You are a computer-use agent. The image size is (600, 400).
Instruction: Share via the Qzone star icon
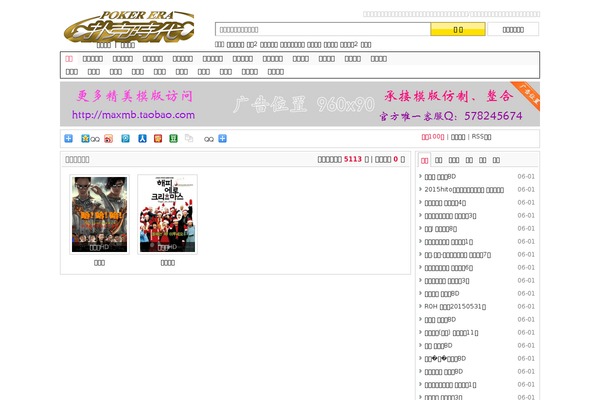(x=85, y=139)
